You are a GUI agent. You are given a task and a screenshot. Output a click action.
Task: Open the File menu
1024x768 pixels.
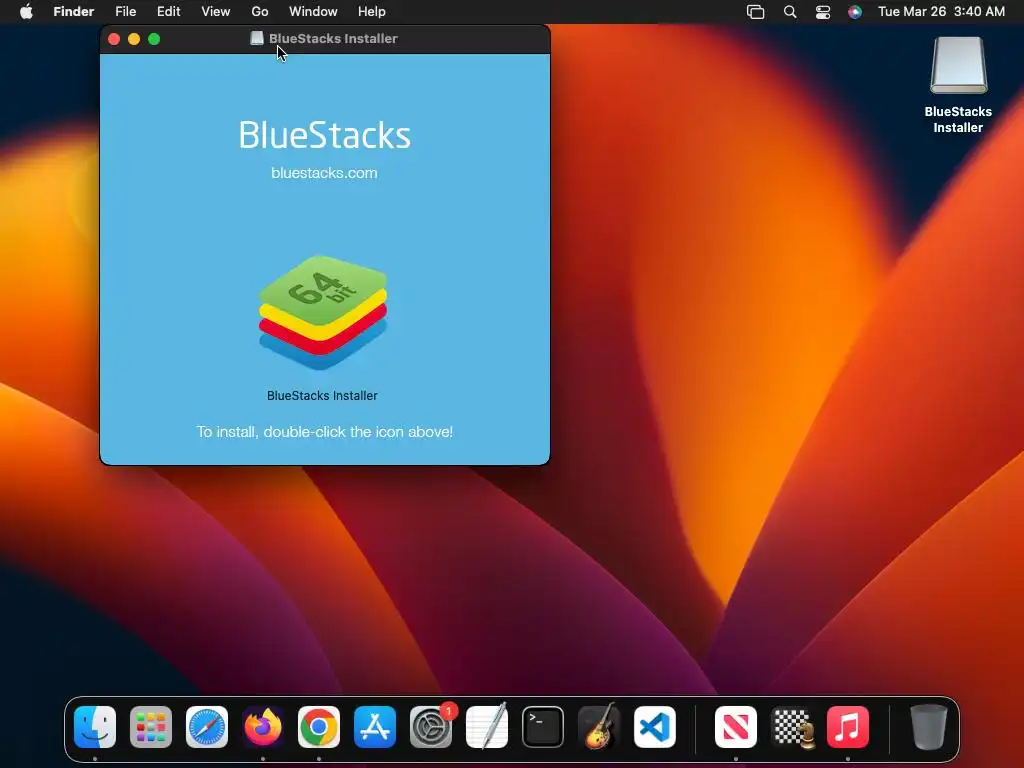tap(125, 12)
